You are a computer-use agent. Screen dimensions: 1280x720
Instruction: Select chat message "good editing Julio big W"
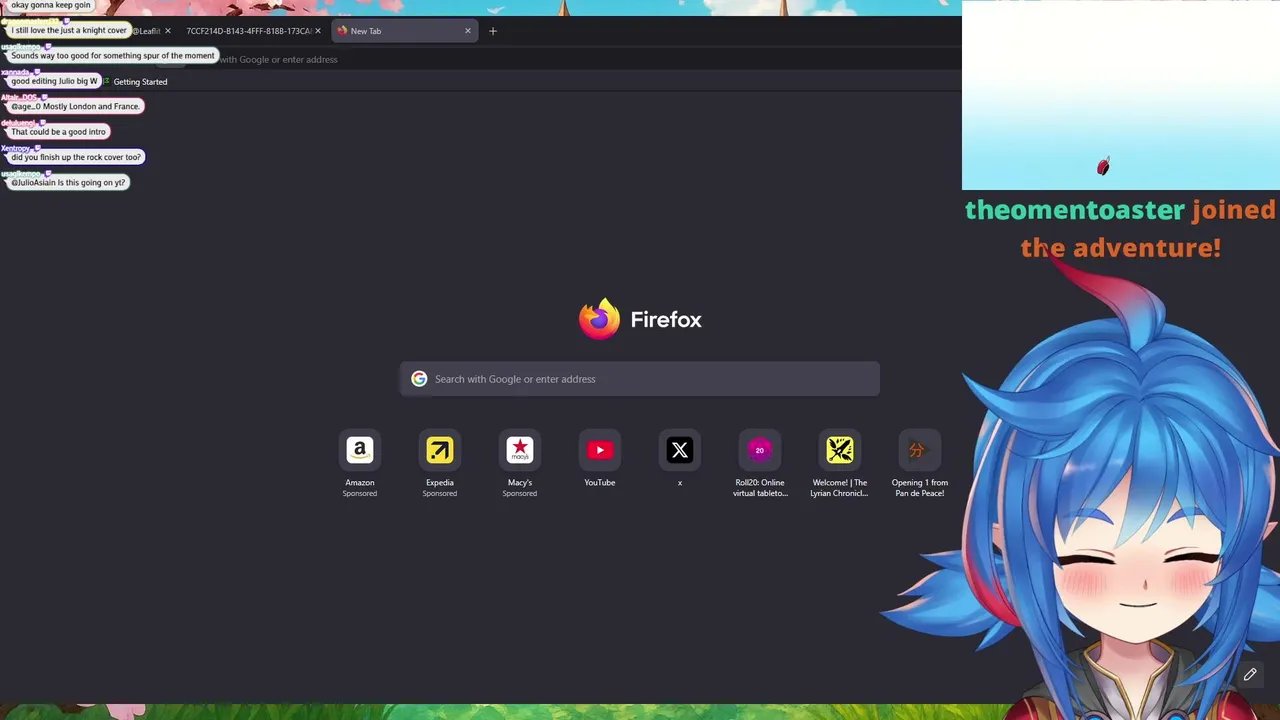pyautogui.click(x=54, y=81)
